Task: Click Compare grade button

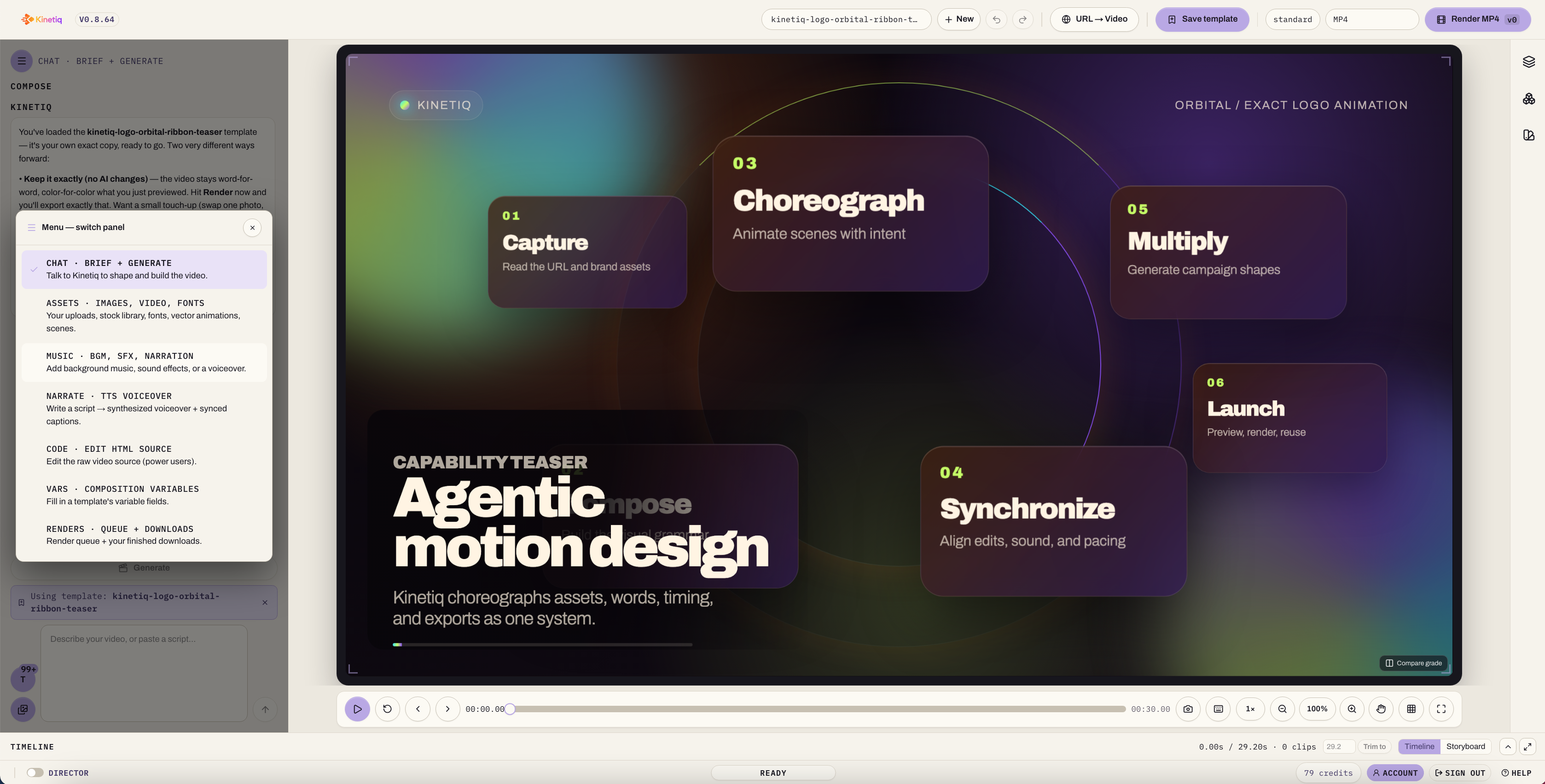Action: 1414,663
